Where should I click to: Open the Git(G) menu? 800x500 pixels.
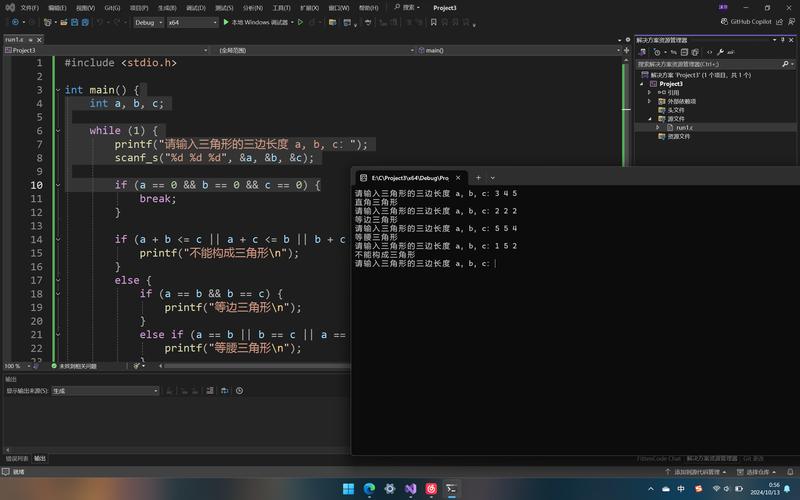[112, 8]
